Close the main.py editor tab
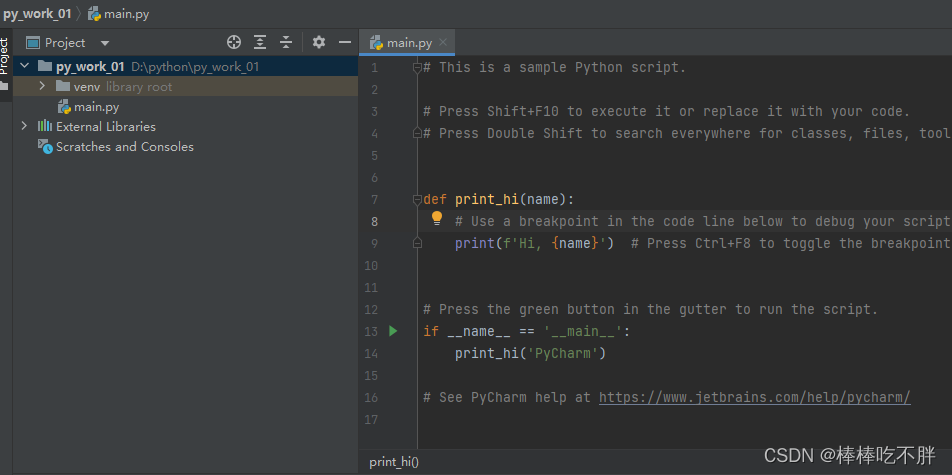Viewport: 952px width, 475px height. [x=443, y=43]
